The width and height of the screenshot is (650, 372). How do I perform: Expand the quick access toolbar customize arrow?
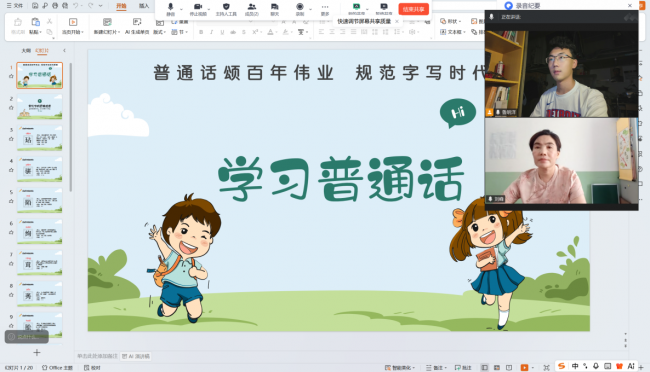tap(100, 6)
